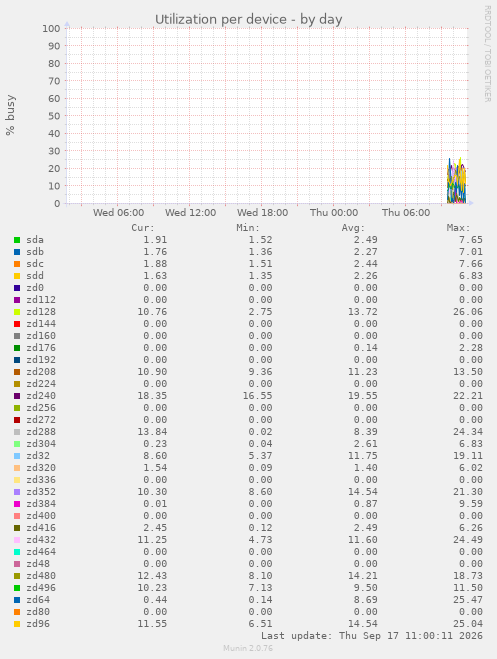Click the zd240 dark purple legend swatch
The height and width of the screenshot is (659, 497).
pos(17,396)
